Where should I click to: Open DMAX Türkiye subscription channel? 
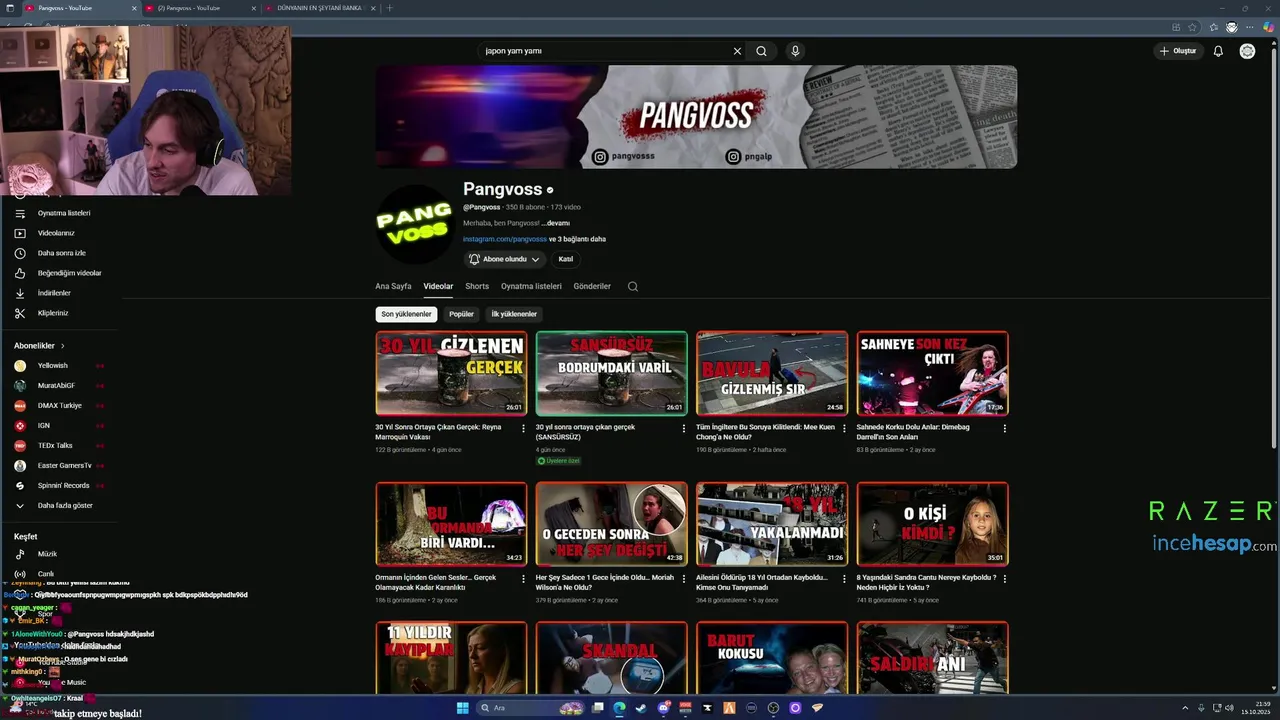60,406
